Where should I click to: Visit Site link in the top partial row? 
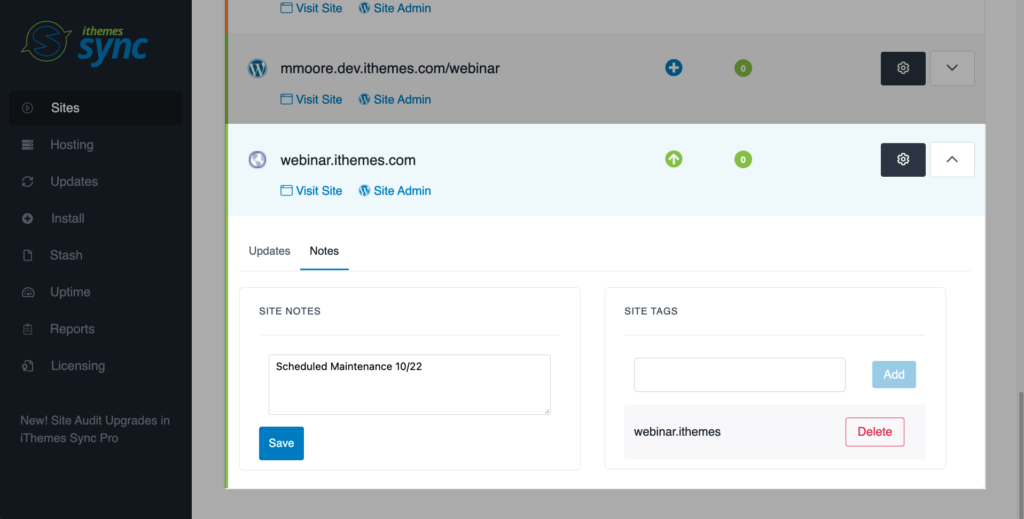point(311,8)
